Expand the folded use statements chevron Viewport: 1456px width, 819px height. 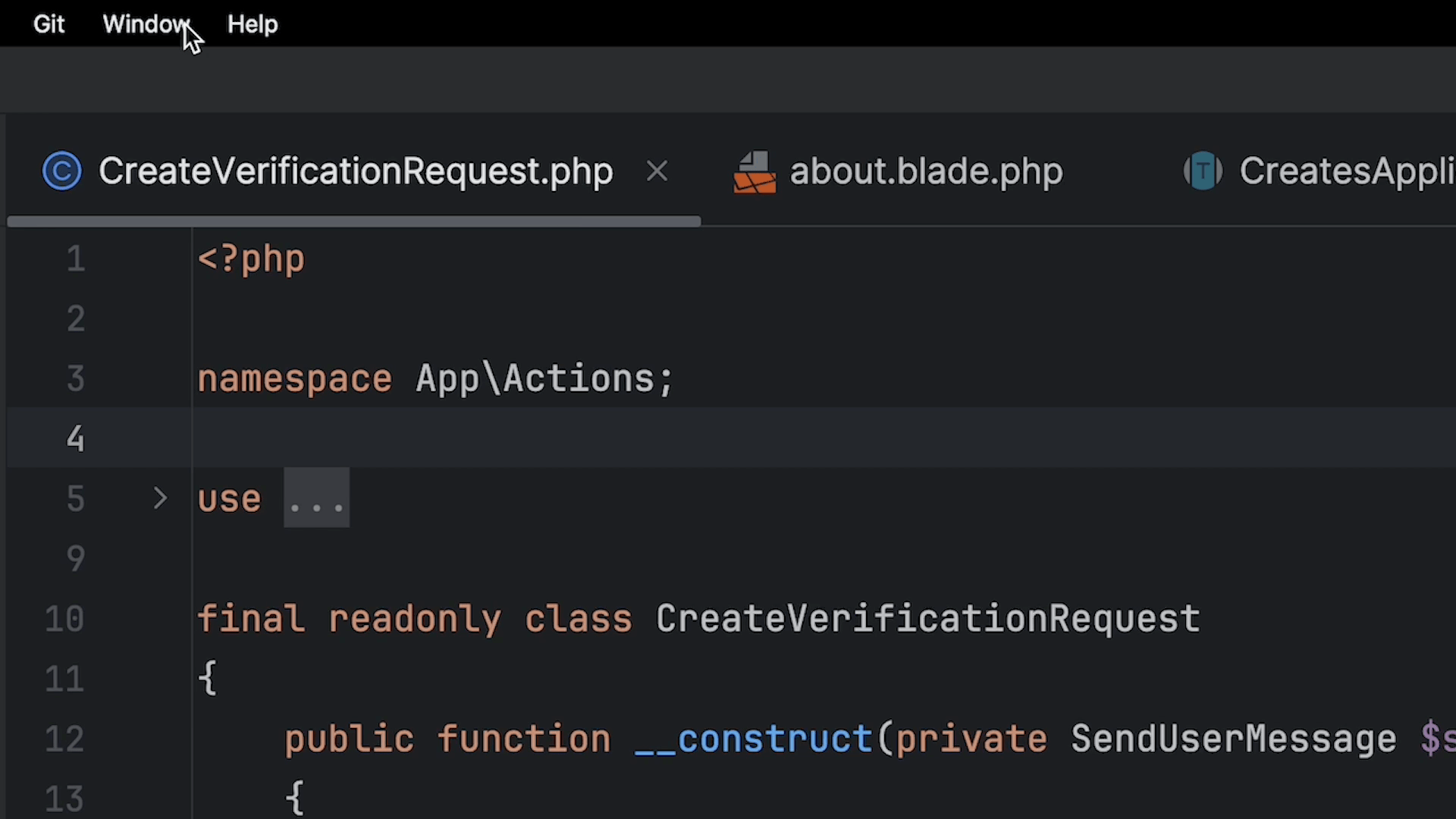tap(159, 498)
